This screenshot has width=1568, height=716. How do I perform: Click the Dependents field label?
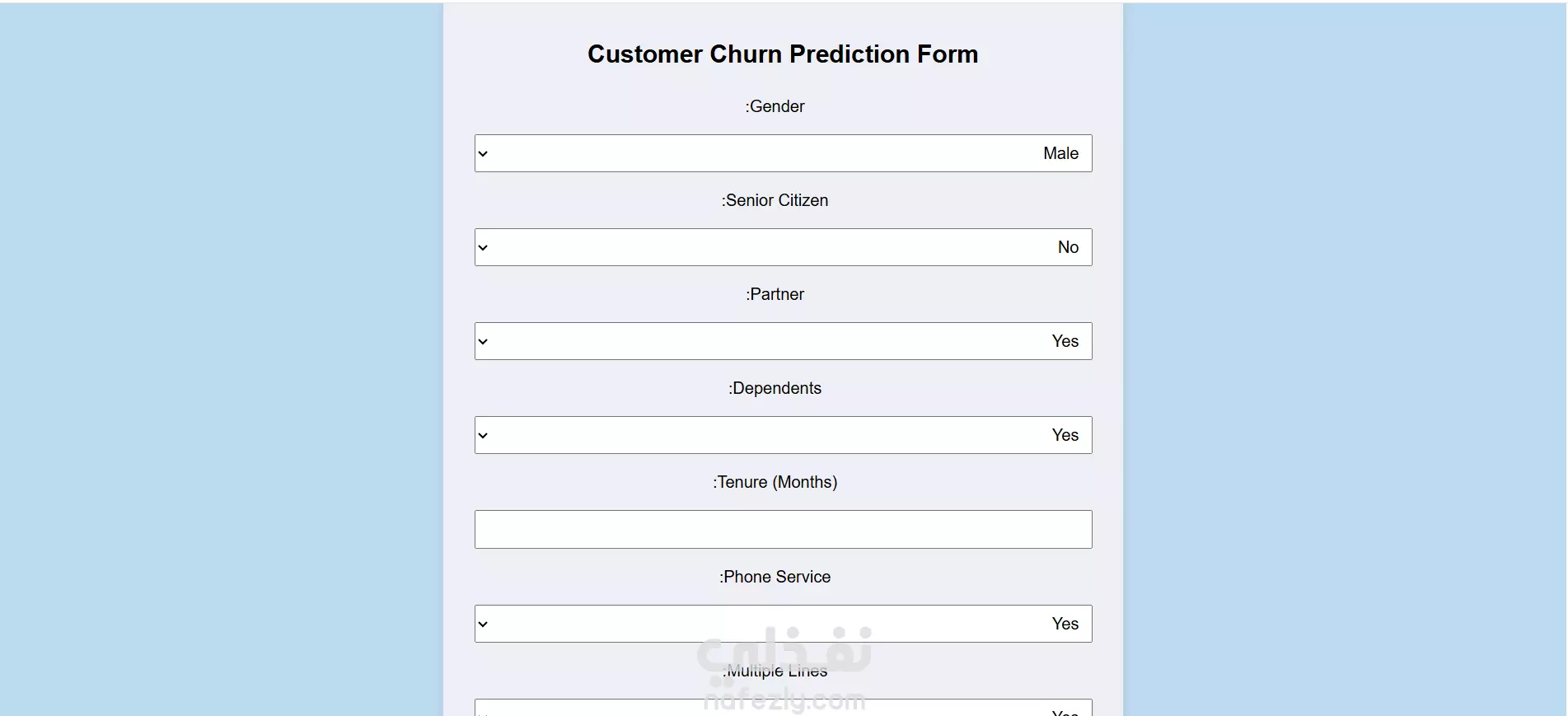pos(775,389)
